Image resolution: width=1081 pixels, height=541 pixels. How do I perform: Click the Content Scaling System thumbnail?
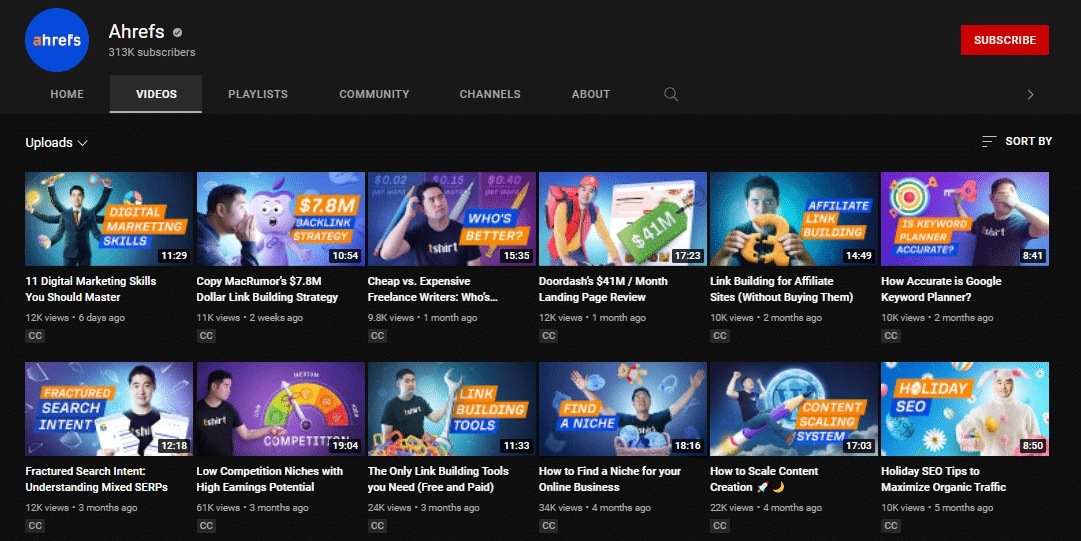point(794,409)
